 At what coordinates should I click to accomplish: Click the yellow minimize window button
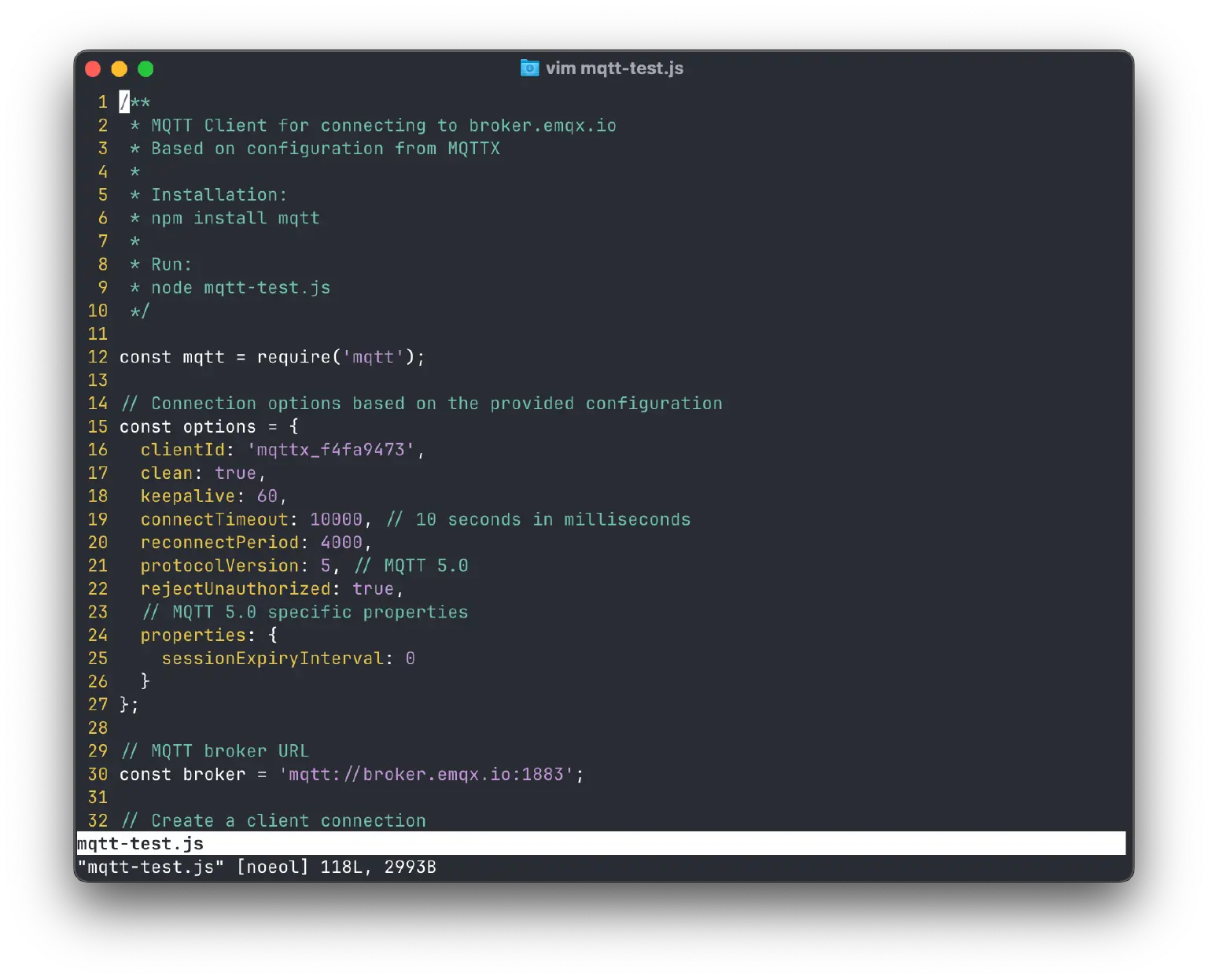pos(120,69)
